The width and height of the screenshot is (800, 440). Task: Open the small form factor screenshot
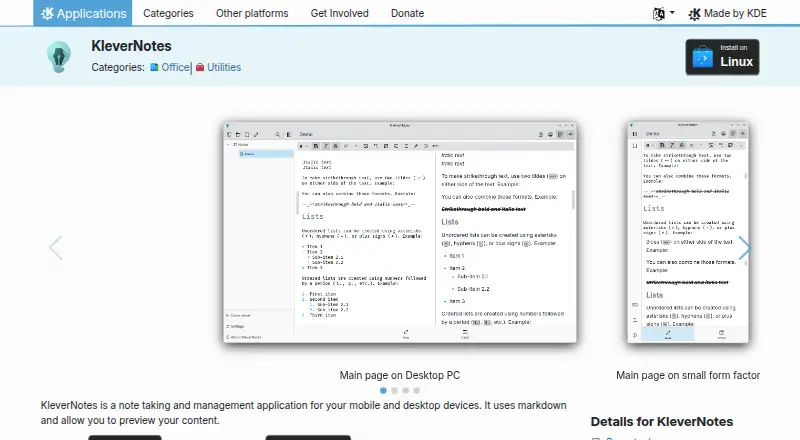click(688, 232)
